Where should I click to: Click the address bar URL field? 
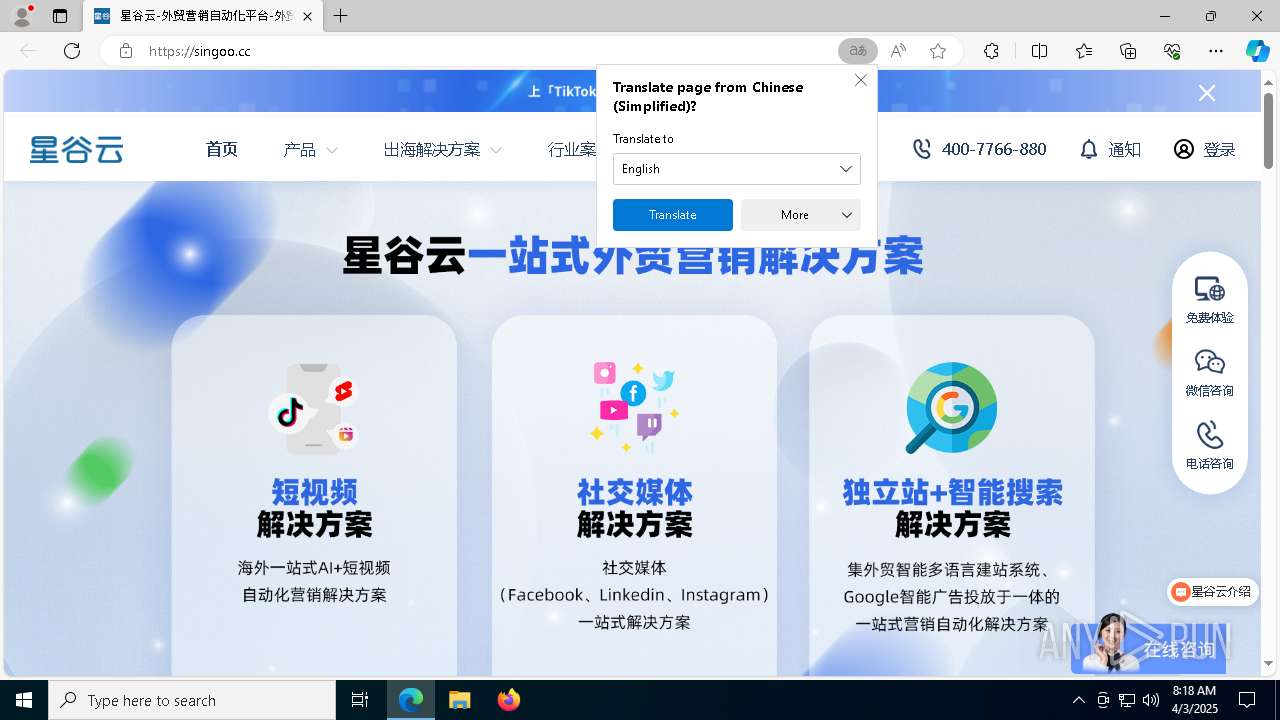pyautogui.click(x=488, y=51)
